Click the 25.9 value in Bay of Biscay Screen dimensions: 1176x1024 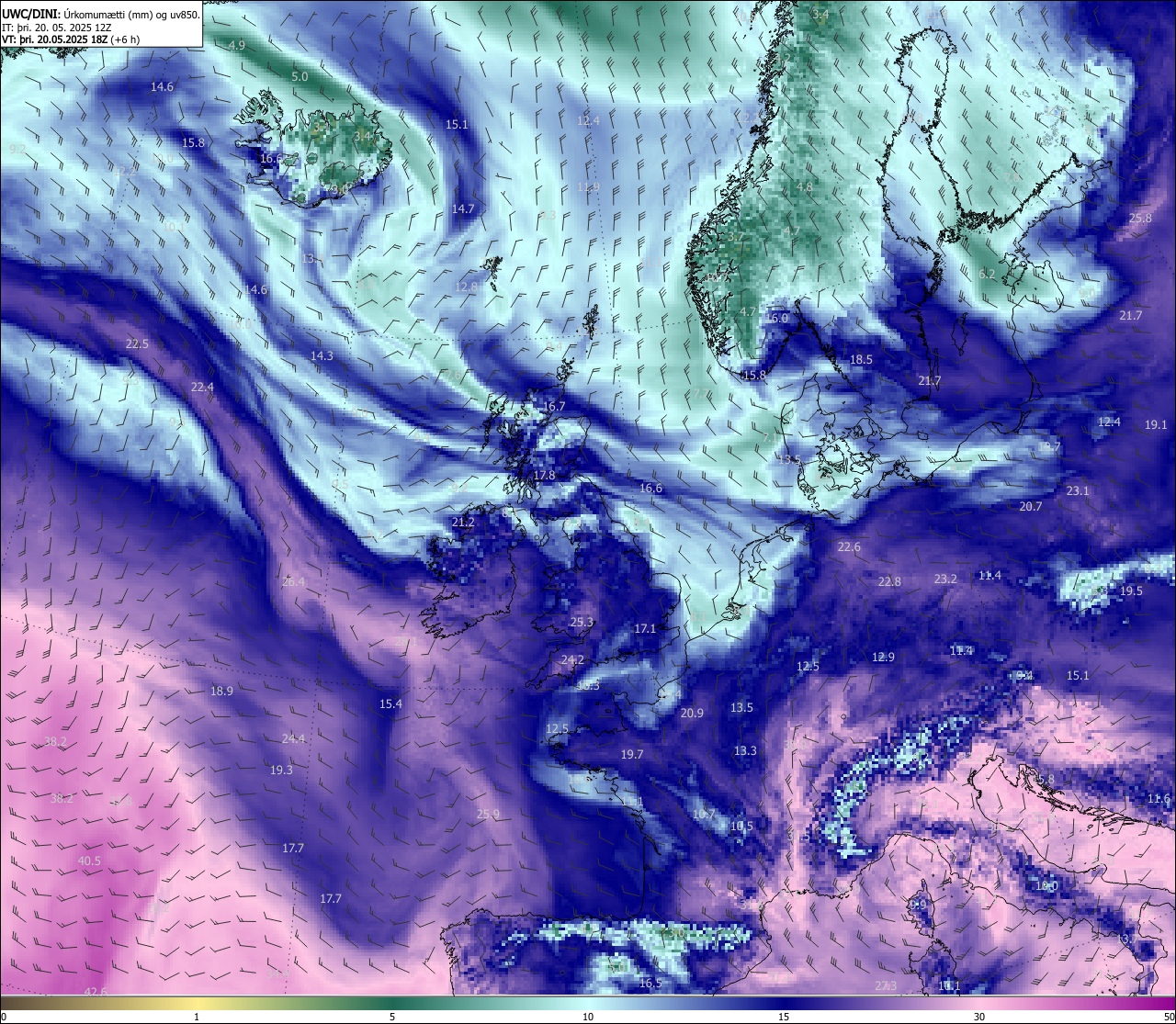(x=488, y=814)
